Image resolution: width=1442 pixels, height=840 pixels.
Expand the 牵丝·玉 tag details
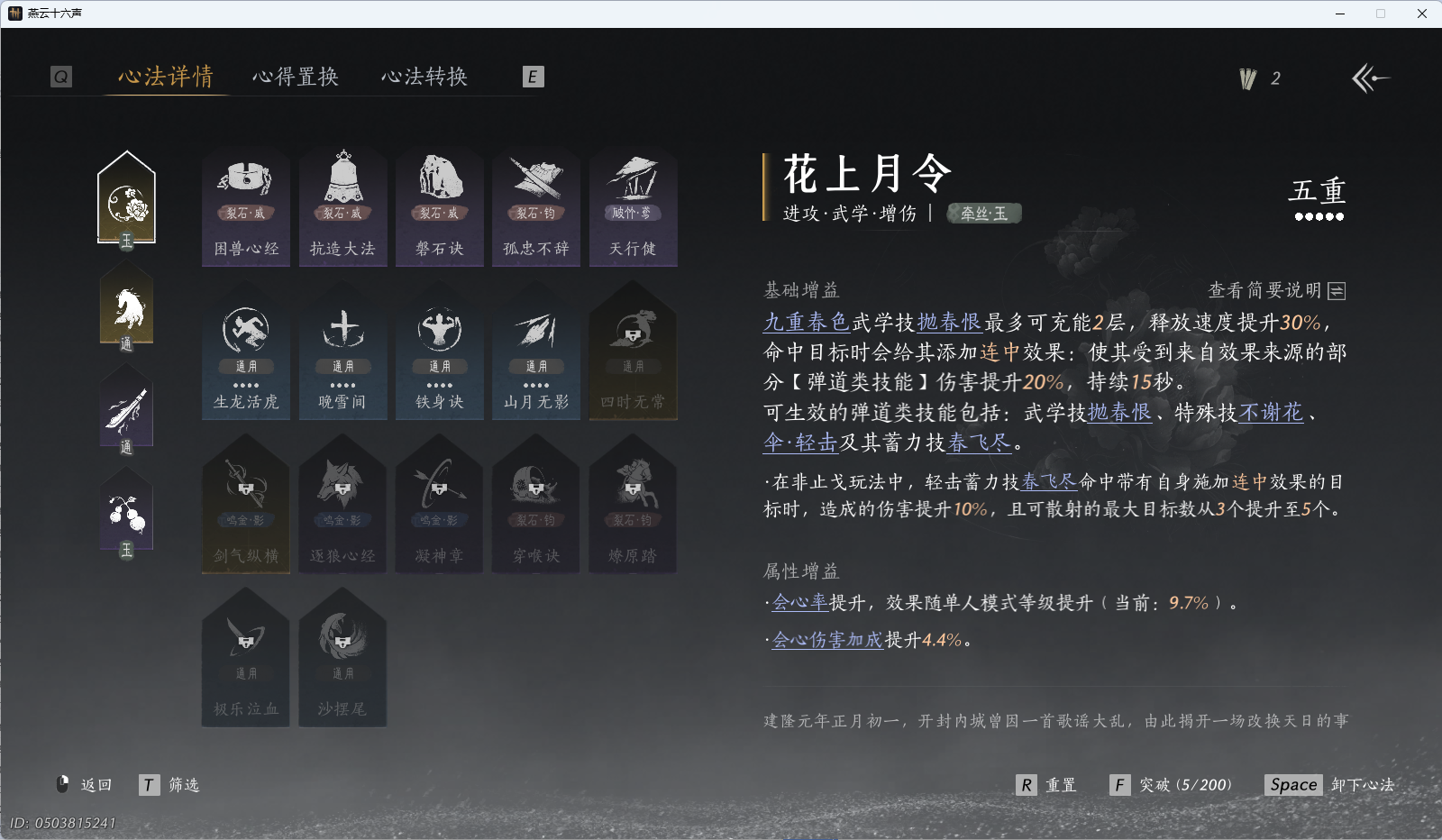coord(982,214)
